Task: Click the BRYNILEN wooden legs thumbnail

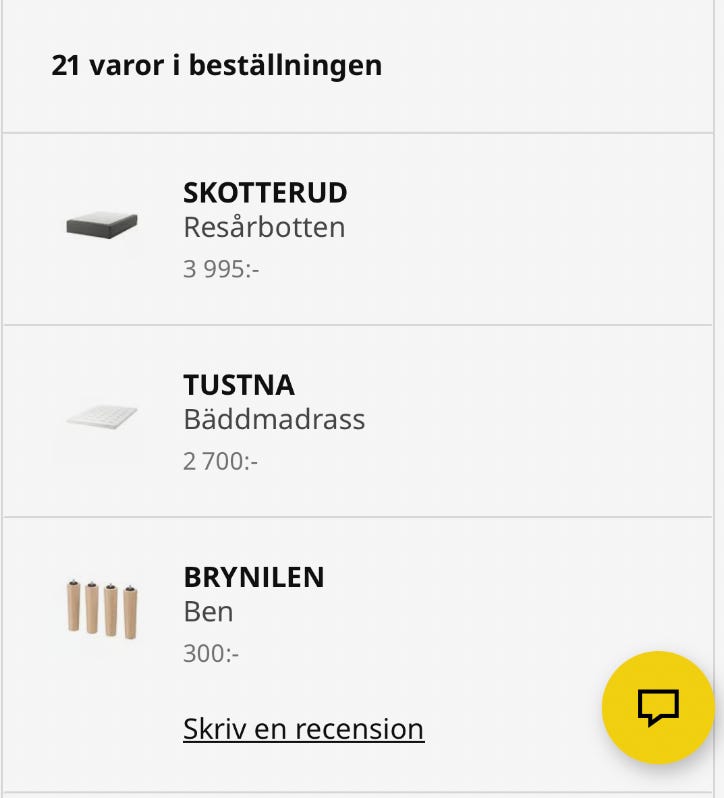Action: [101, 608]
